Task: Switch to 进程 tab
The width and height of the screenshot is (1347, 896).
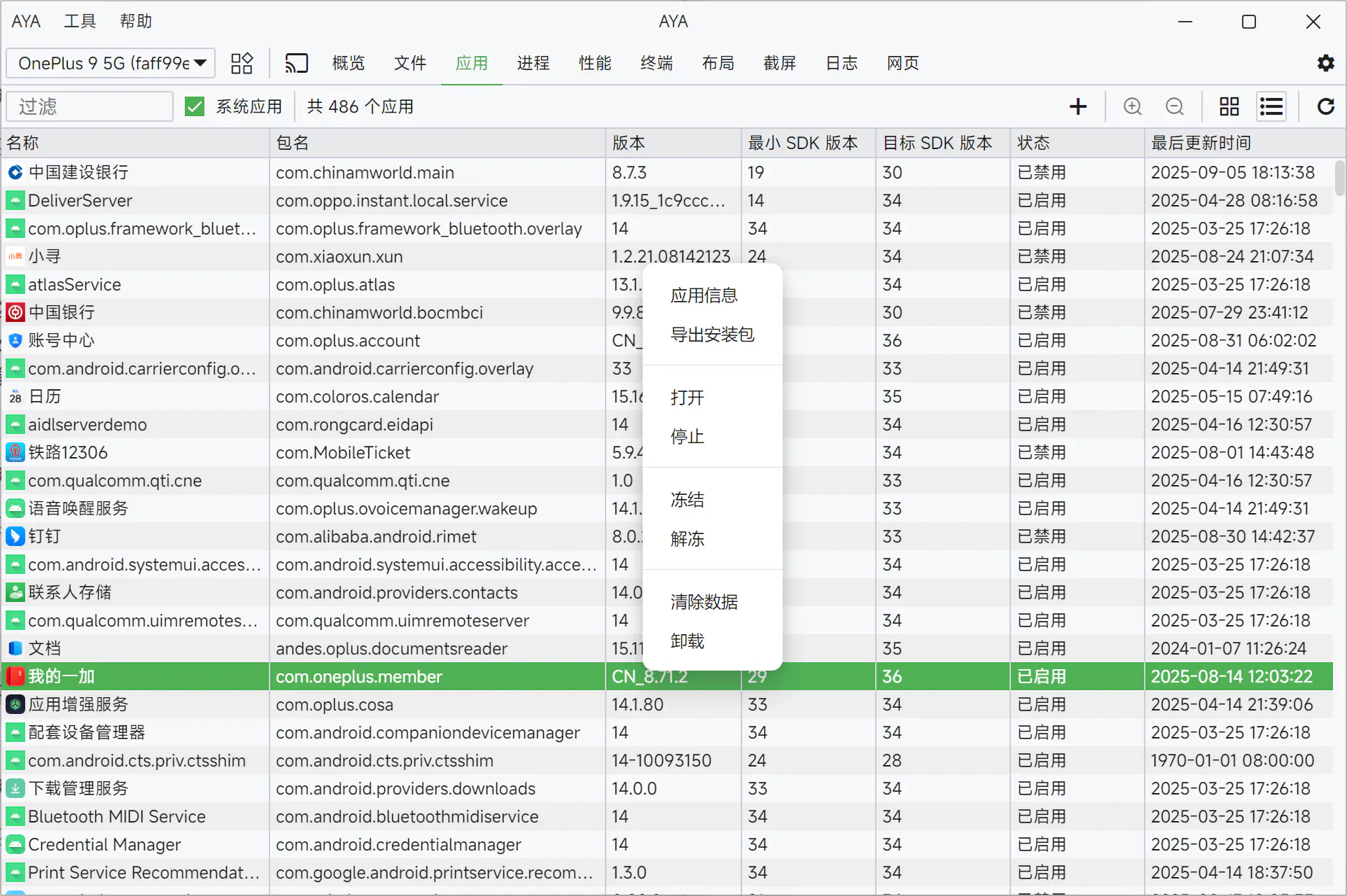Action: 533,63
